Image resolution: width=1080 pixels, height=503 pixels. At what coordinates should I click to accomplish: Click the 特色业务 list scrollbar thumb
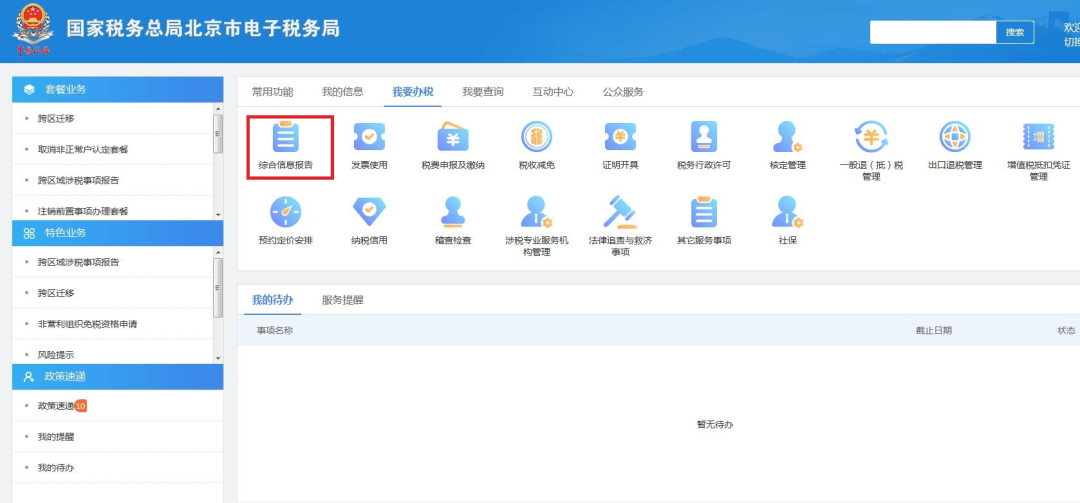218,287
